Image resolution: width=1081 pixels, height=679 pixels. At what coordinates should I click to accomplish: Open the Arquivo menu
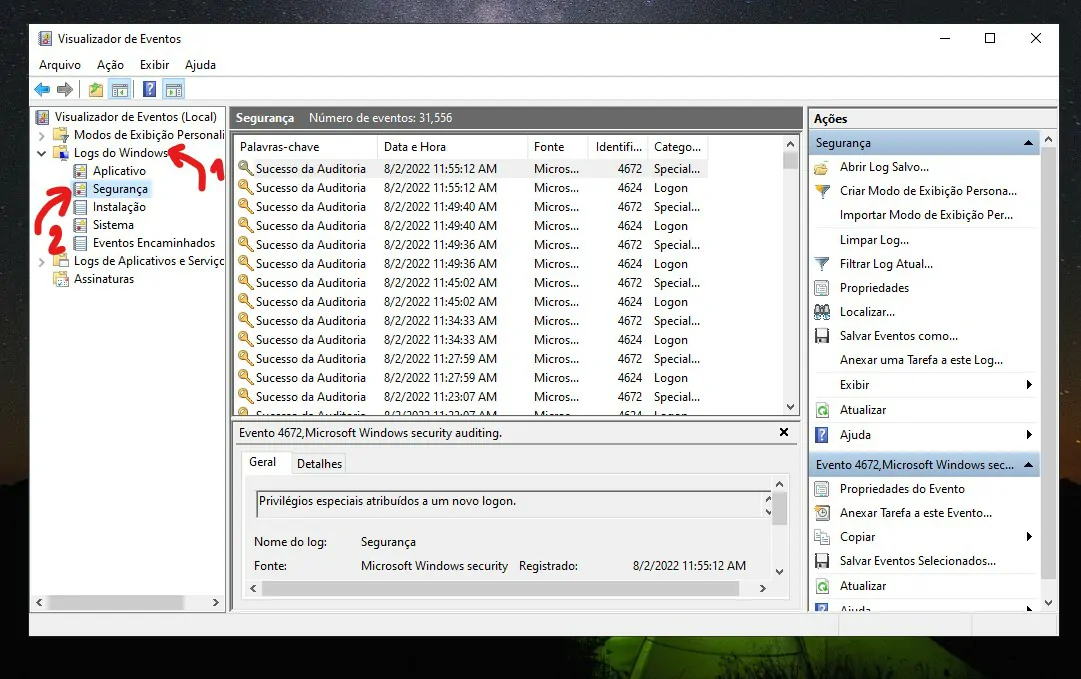pyautogui.click(x=60, y=65)
